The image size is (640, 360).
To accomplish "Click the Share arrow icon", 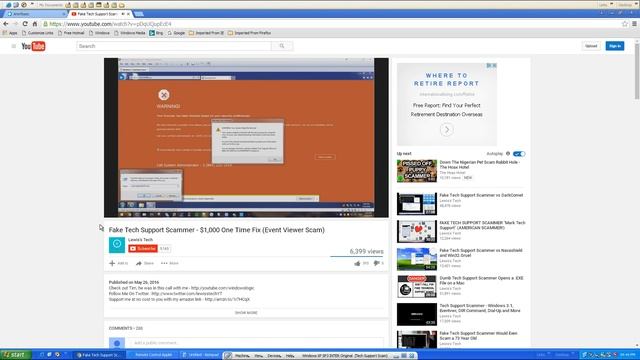I will [x=139, y=263].
